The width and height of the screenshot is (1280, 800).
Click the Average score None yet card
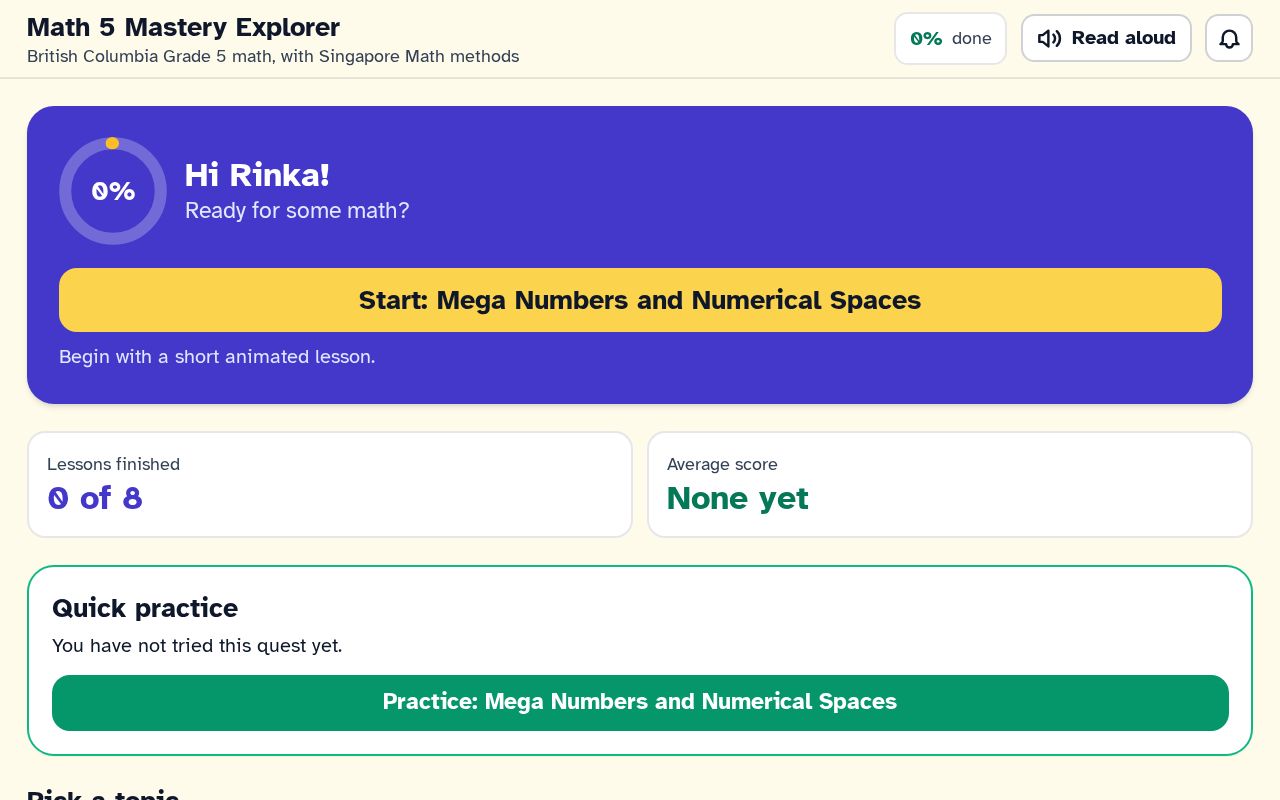coord(950,484)
